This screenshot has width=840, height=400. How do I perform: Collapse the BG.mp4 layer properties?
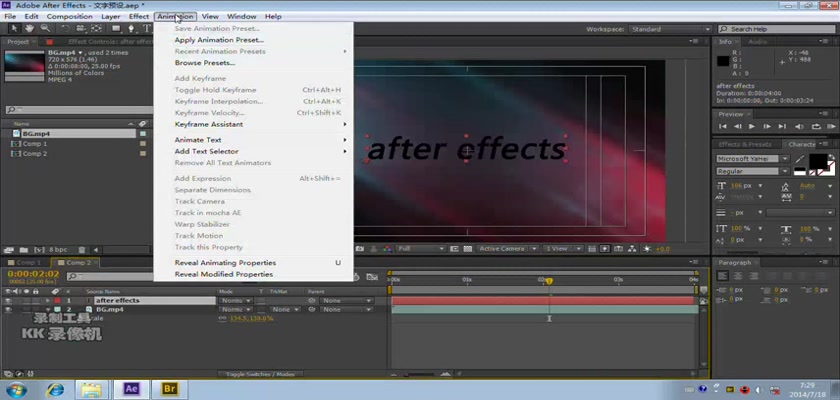[48, 310]
